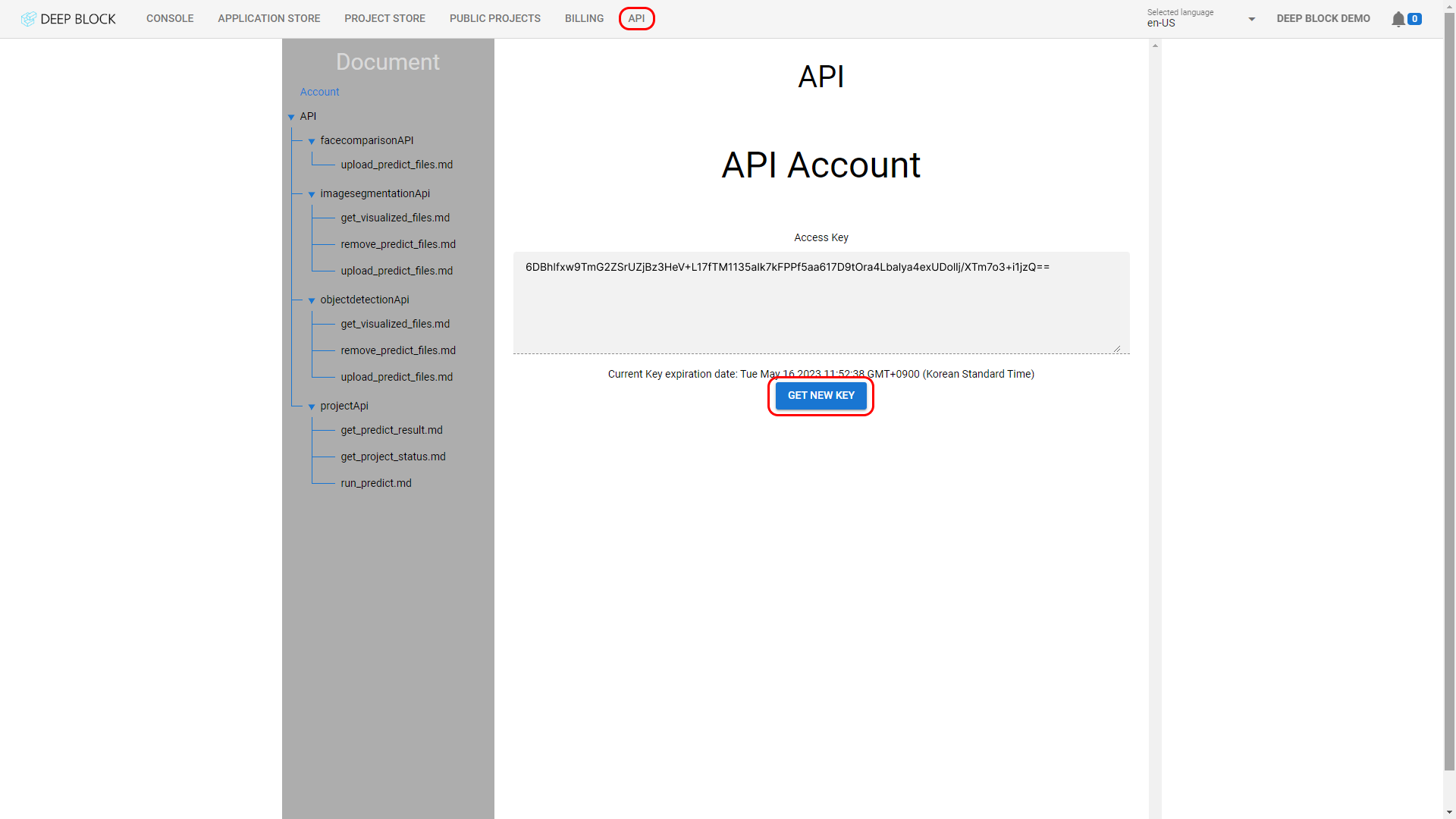Select objectdetectionApi tree label
1456x819 pixels.
(x=365, y=300)
